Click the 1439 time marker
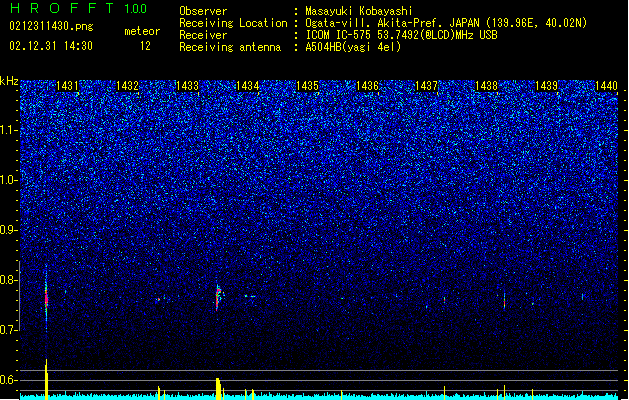The height and width of the screenshot is (400, 629). click(x=546, y=86)
